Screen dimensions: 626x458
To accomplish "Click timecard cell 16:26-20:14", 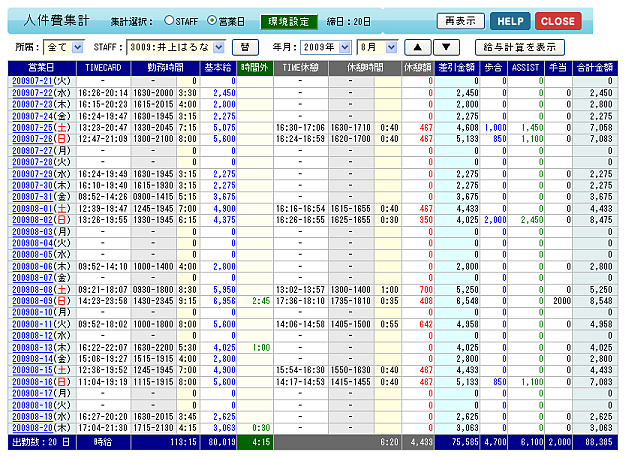I will [103, 93].
